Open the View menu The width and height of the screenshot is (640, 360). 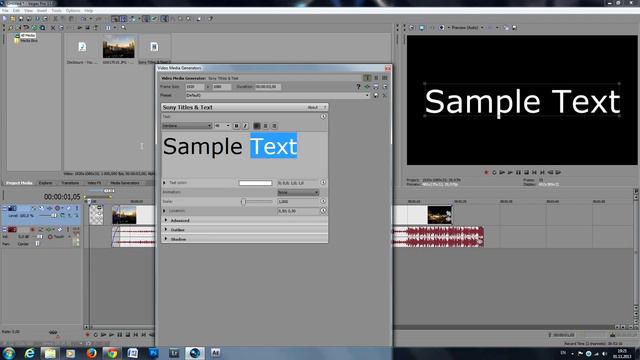pos(28,11)
